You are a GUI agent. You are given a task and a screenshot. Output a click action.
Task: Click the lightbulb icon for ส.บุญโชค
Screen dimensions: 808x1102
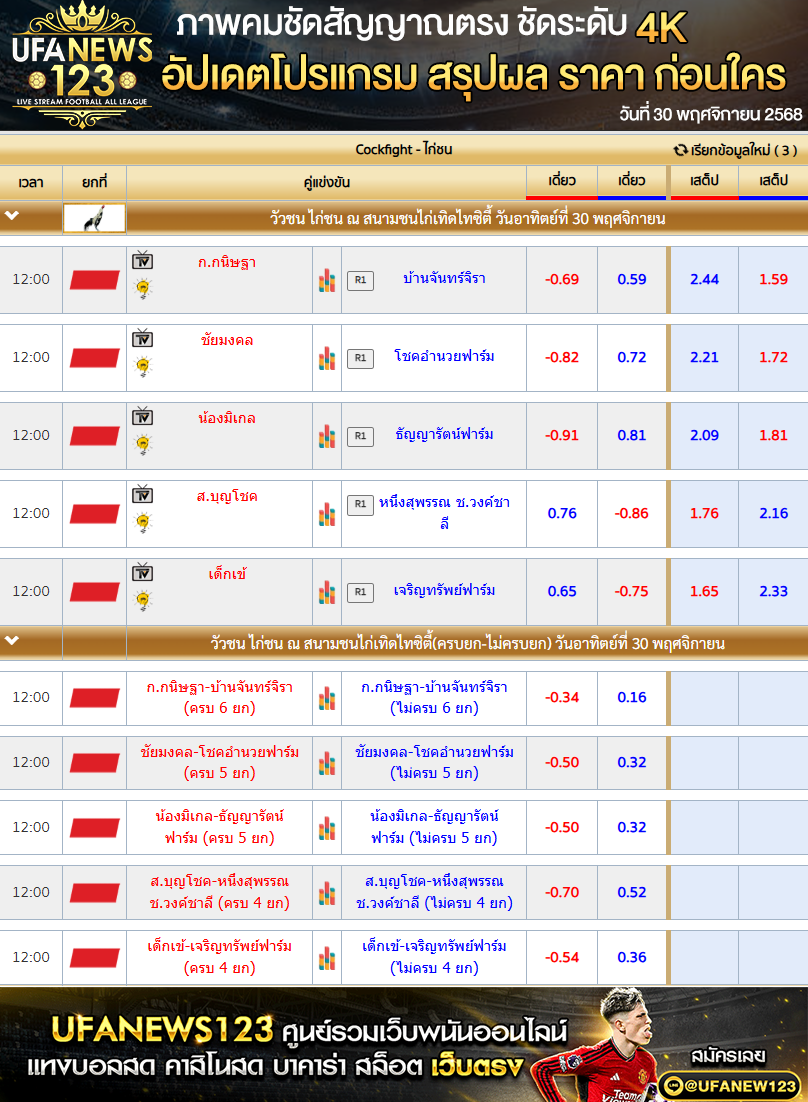click(x=143, y=522)
